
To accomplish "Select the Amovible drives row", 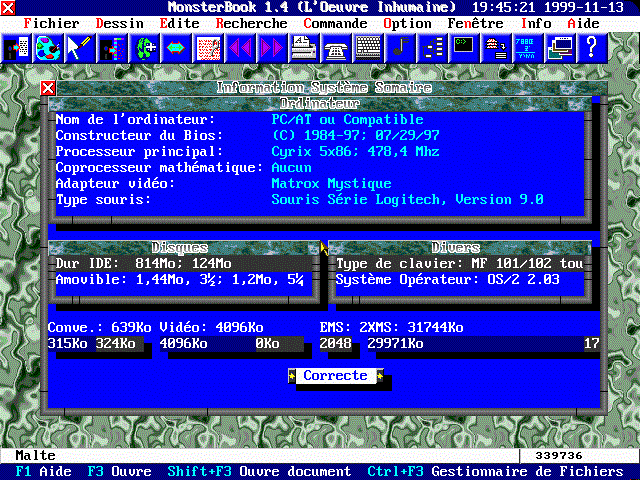I will pyautogui.click(x=184, y=280).
